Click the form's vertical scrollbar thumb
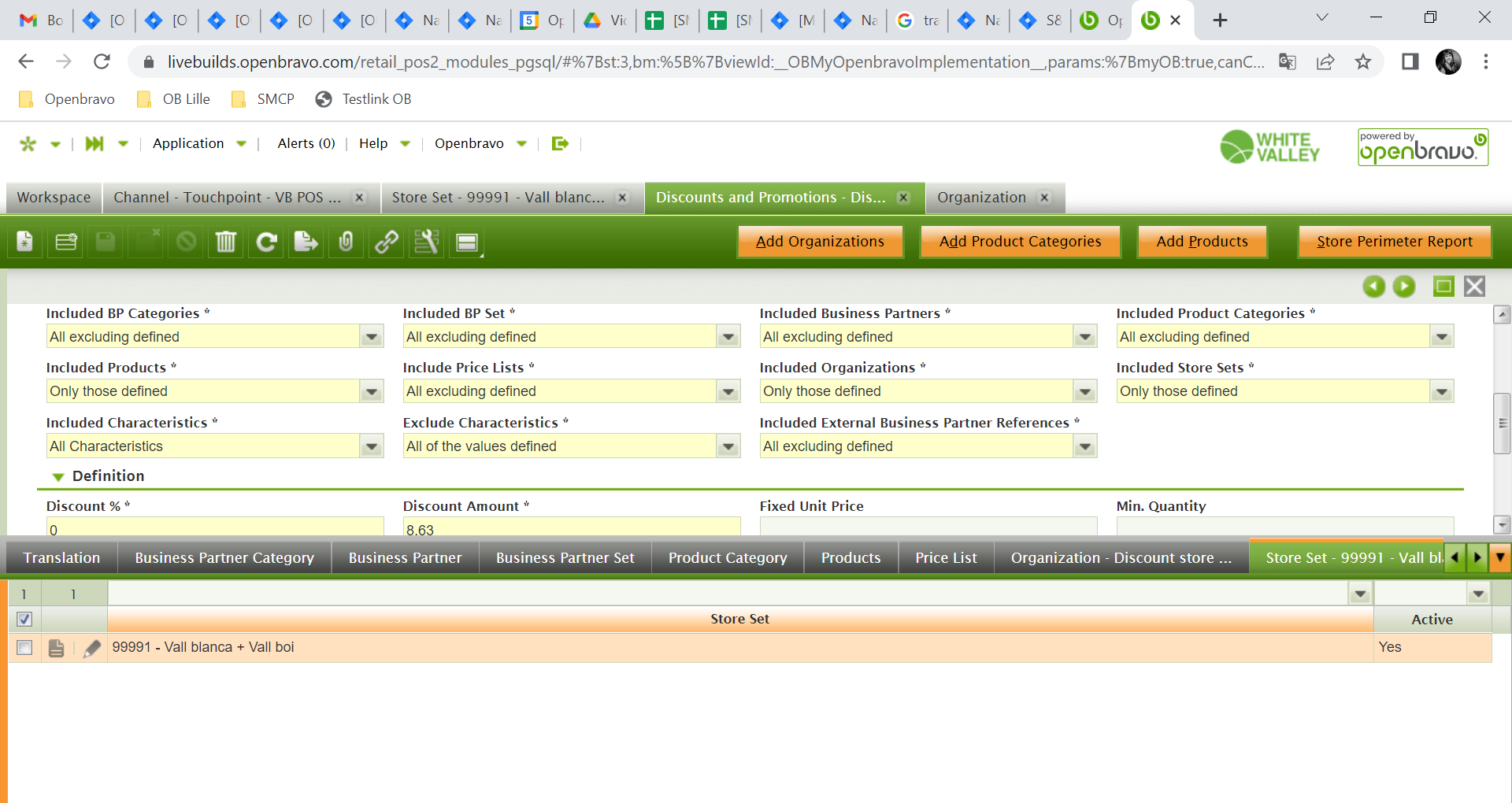Viewport: 1512px width, 803px height. coord(1502,423)
